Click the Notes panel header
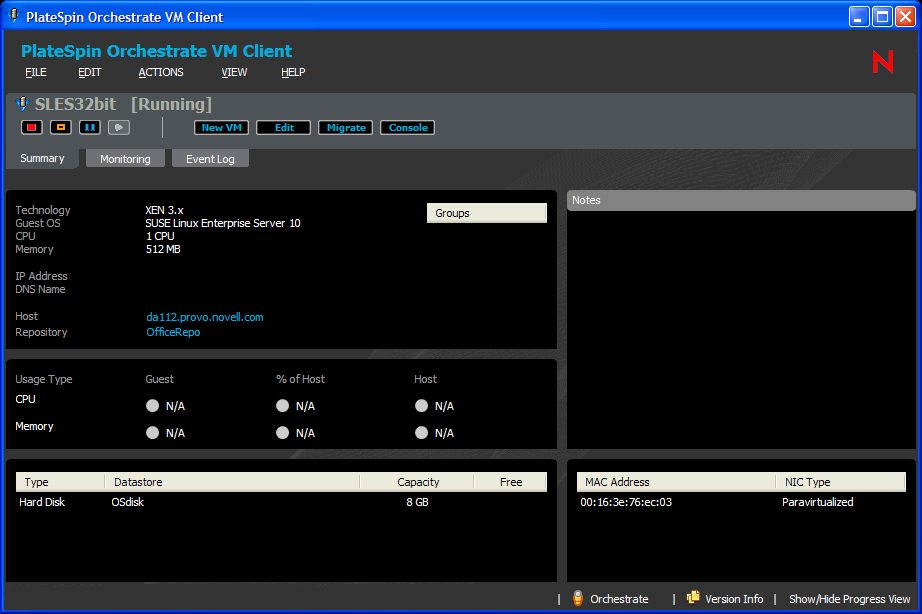922x614 pixels. 741,200
